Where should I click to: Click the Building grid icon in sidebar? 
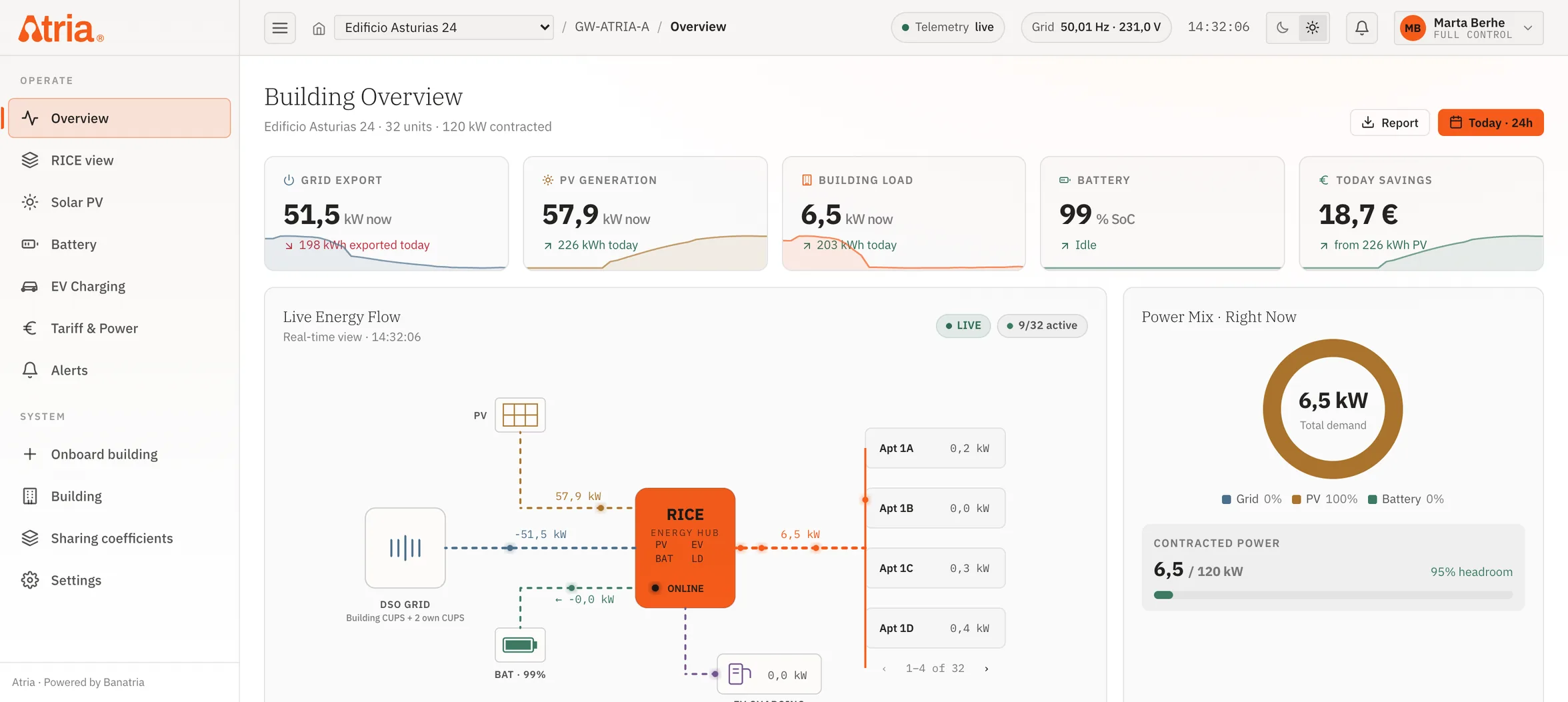tap(29, 496)
